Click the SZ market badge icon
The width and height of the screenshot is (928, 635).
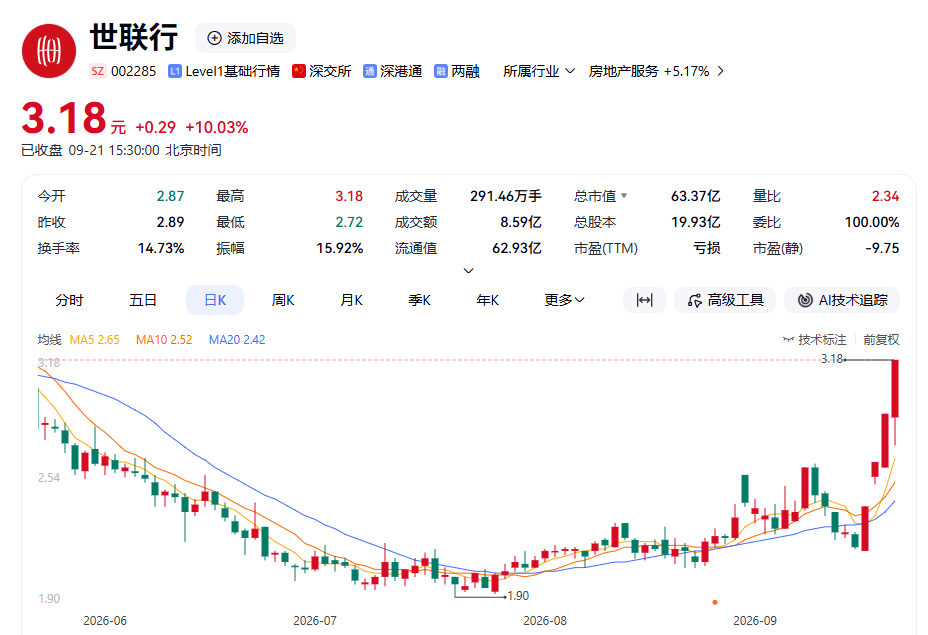(x=98, y=71)
